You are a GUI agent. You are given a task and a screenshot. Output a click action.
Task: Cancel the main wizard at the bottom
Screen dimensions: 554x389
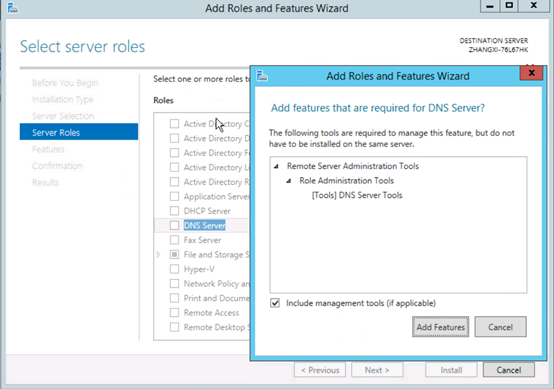509,370
